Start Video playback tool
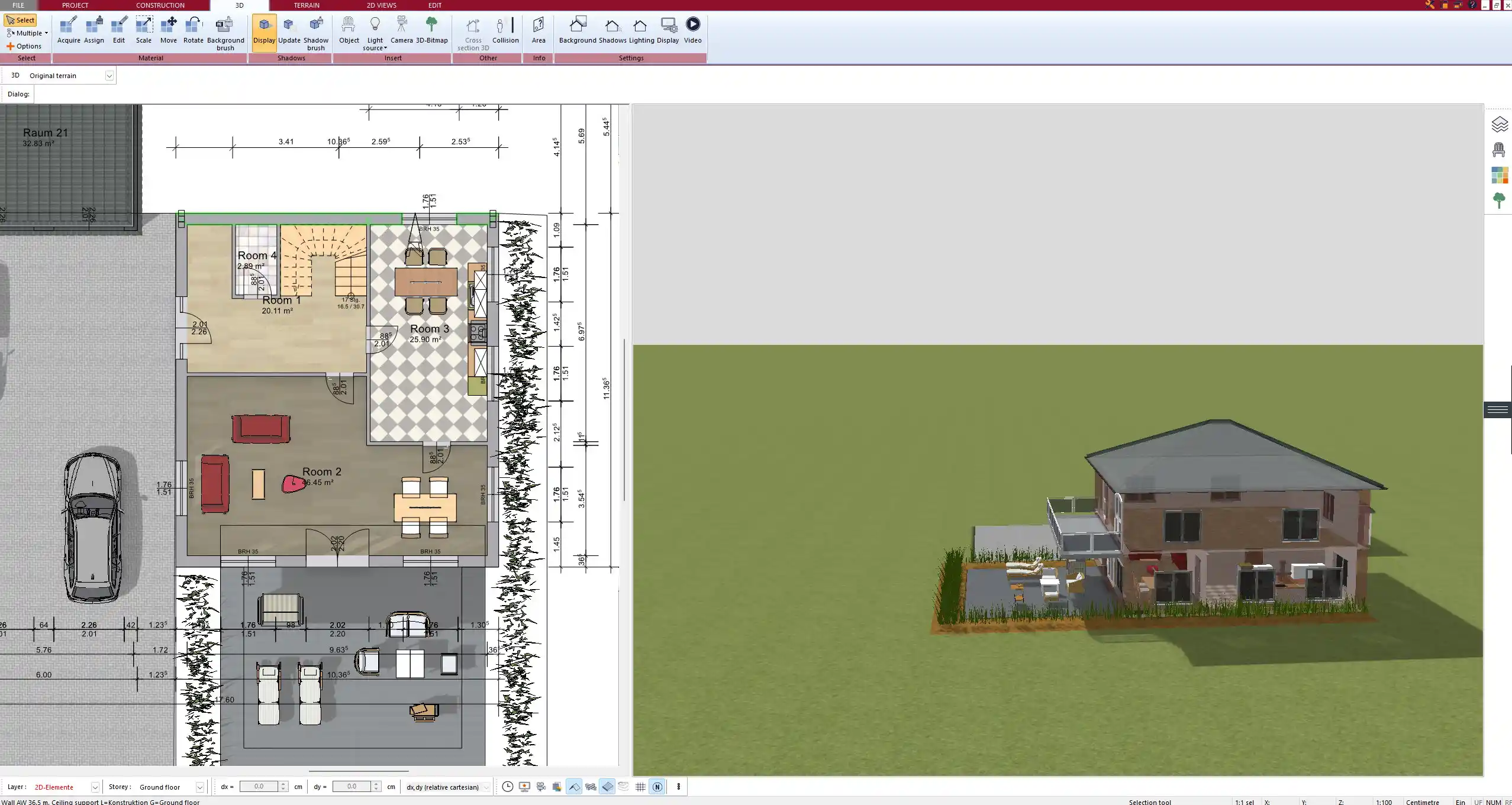The width and height of the screenshot is (1512, 805). (x=693, y=30)
